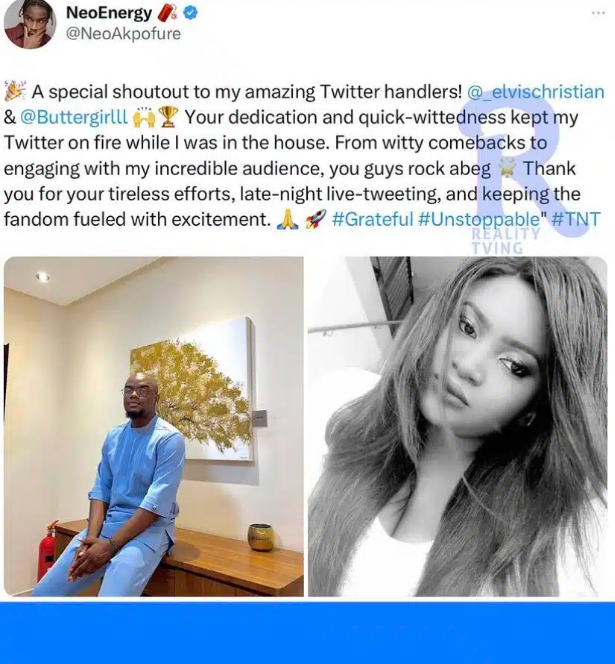Open the #Grateful hashtag
The image size is (615, 664).
tap(372, 219)
